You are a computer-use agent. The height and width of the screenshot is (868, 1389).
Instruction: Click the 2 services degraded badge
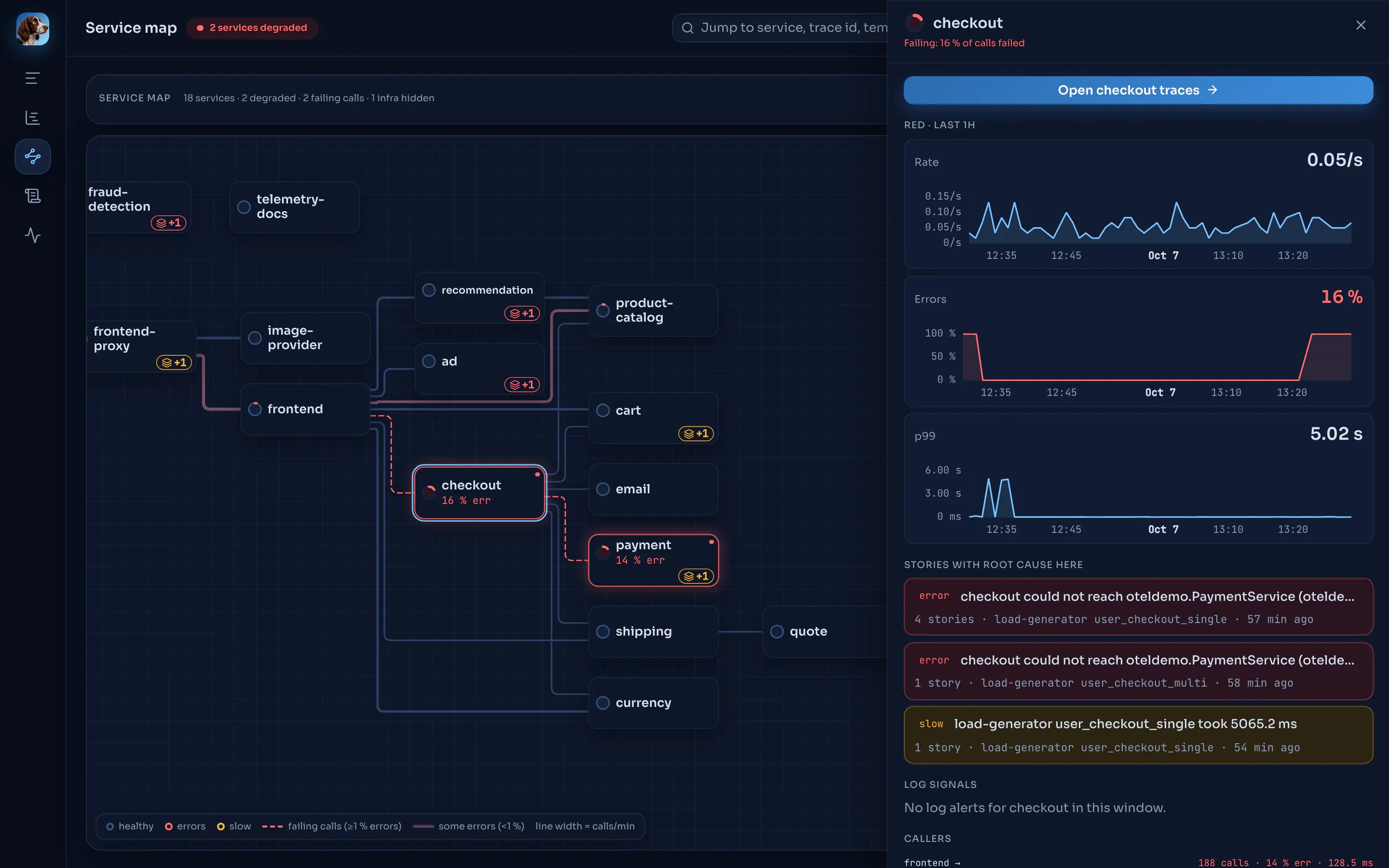(x=252, y=27)
